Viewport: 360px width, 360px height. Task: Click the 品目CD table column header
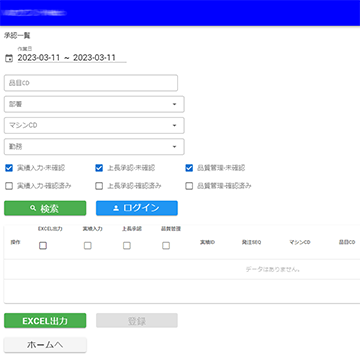click(x=347, y=242)
